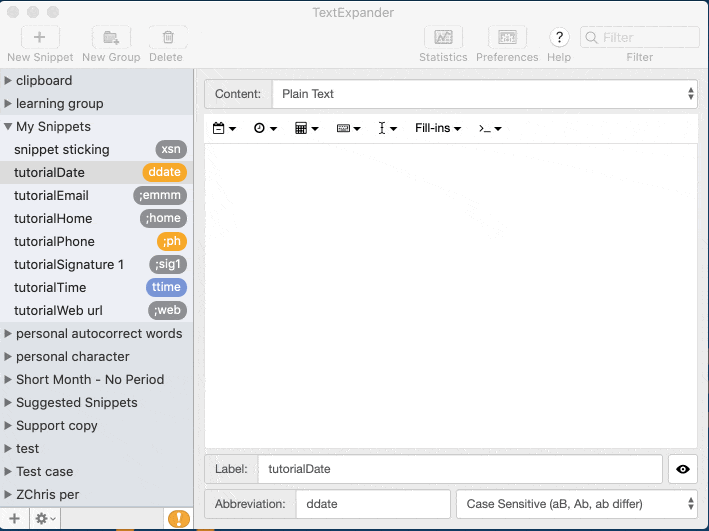Select the tutorialSignature 1 snippet

(96, 265)
